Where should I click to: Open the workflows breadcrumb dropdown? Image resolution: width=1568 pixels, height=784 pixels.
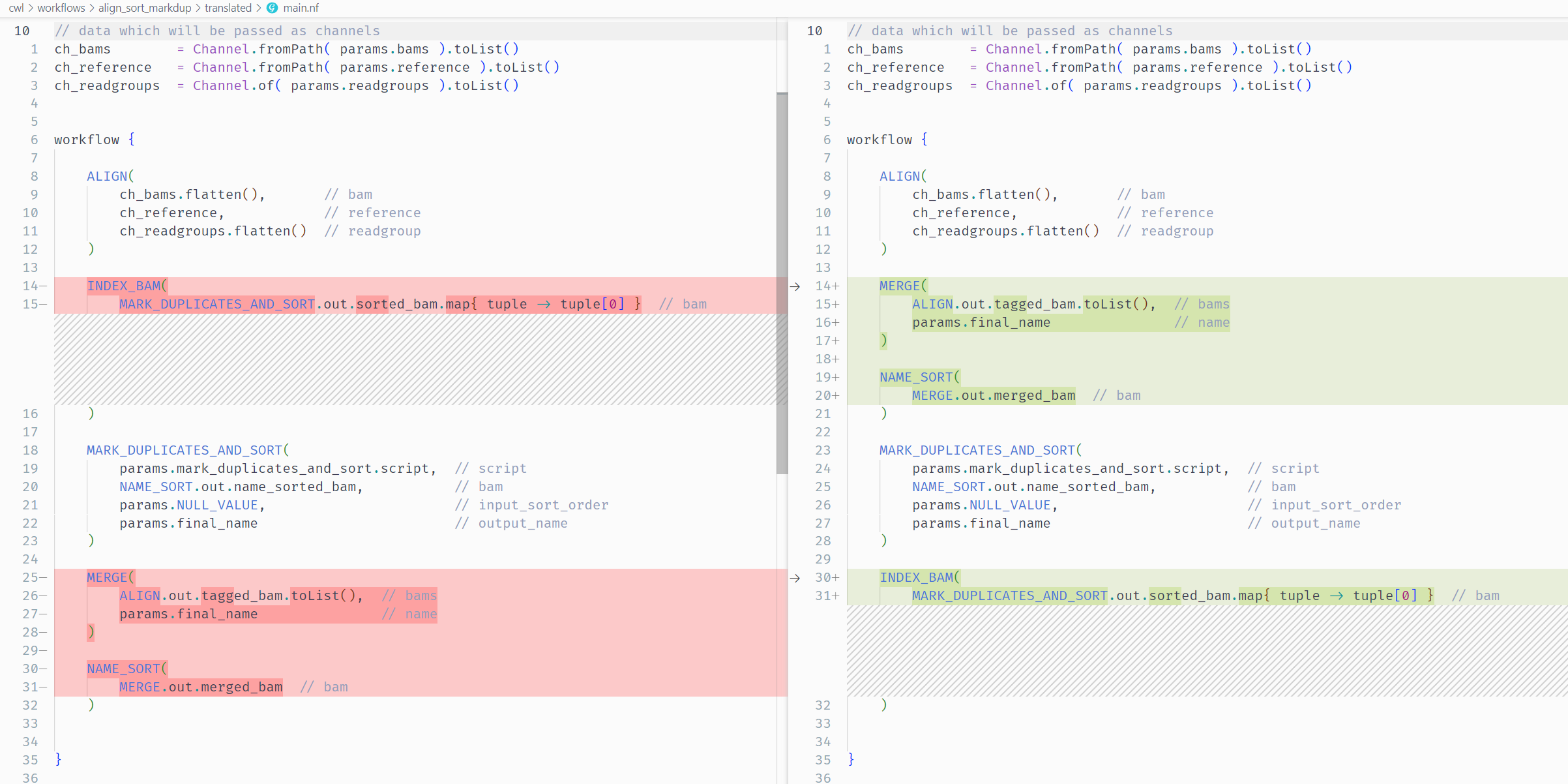61,8
